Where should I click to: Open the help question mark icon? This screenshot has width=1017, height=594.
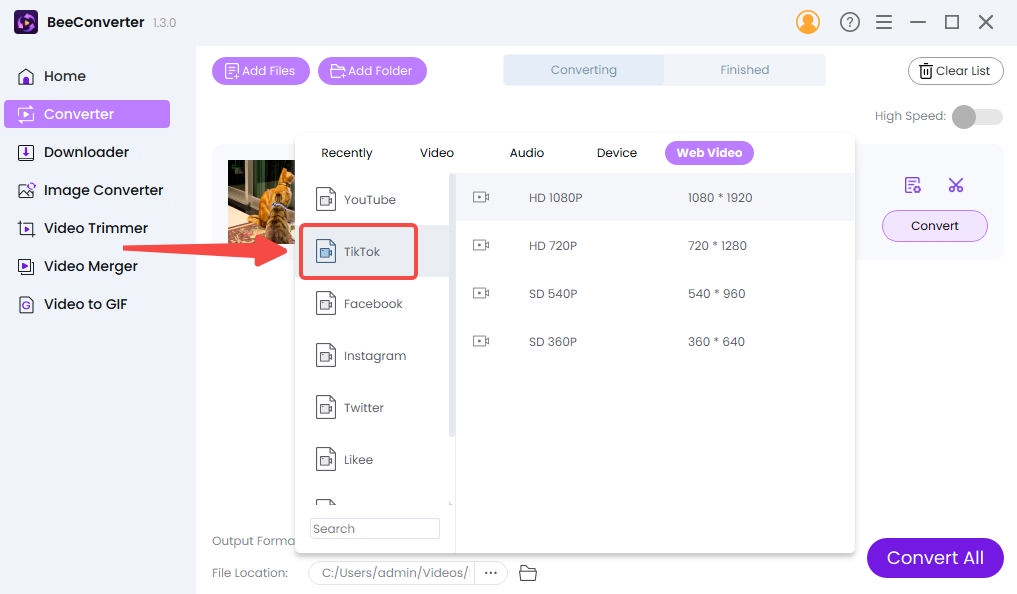tap(849, 22)
